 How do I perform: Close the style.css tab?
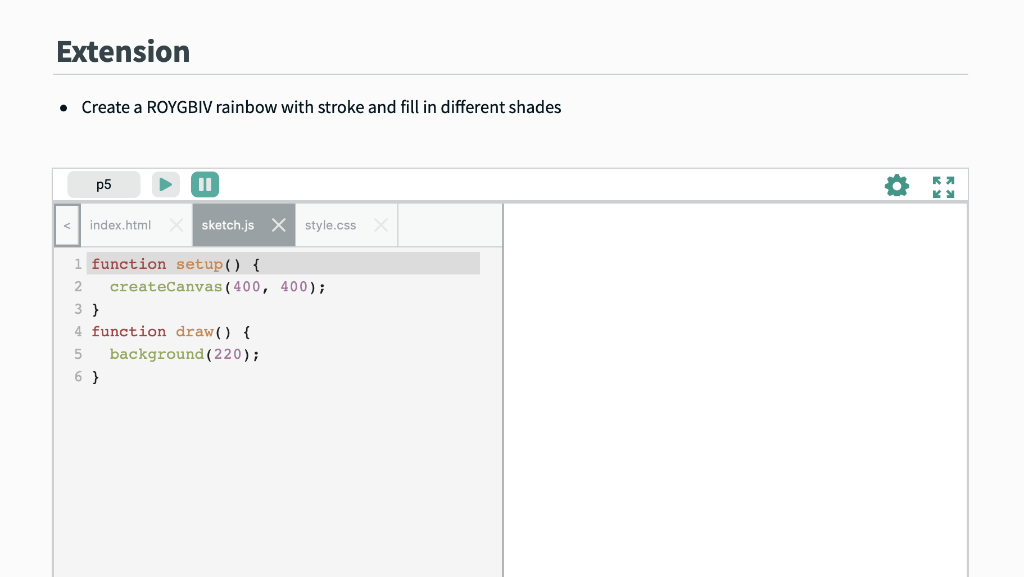380,225
